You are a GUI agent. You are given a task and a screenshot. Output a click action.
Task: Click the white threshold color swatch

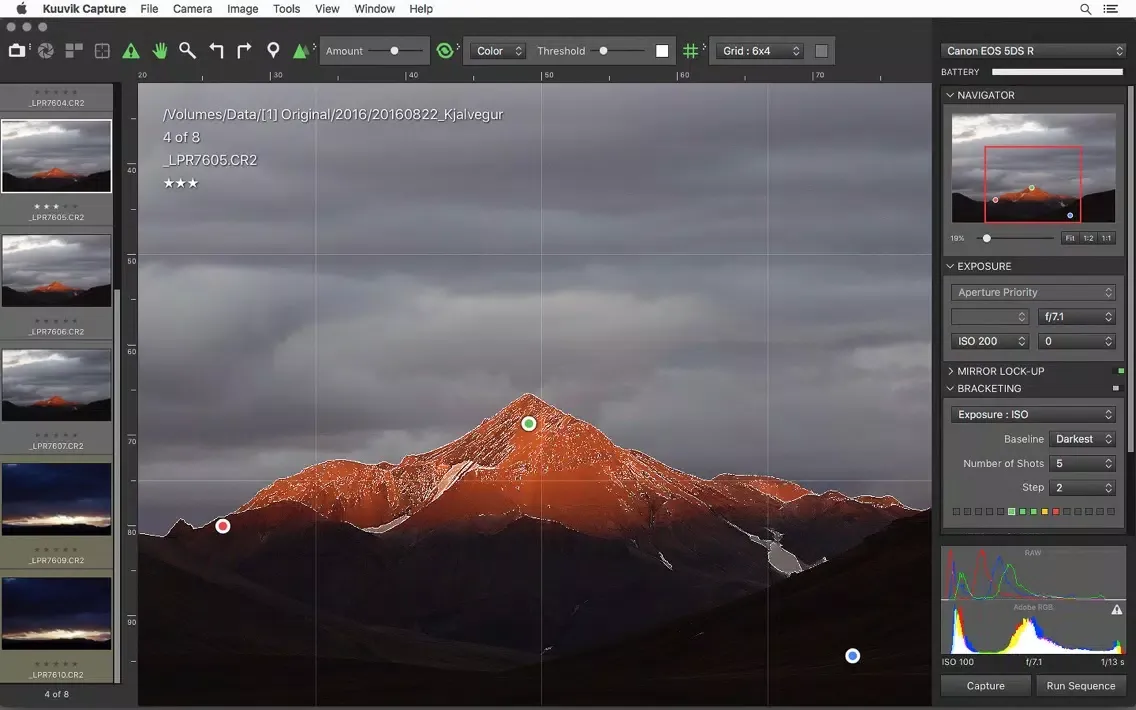pos(662,51)
